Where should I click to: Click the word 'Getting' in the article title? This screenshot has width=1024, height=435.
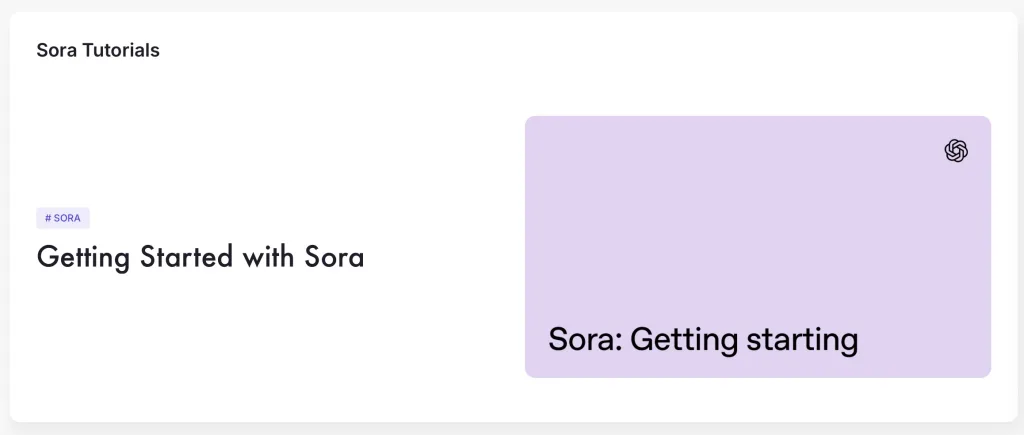[83, 258]
